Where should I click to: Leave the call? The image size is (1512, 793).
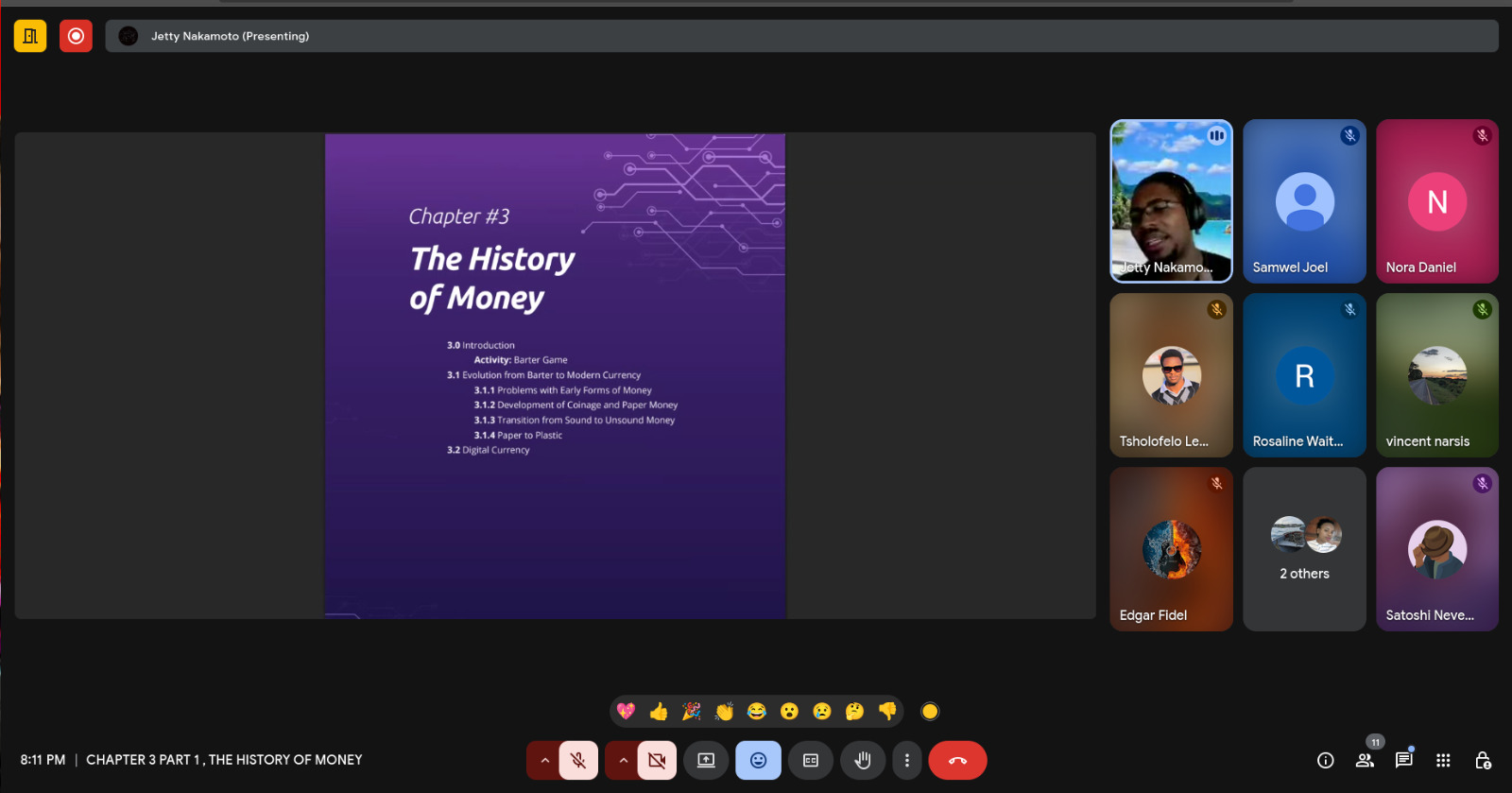point(957,760)
